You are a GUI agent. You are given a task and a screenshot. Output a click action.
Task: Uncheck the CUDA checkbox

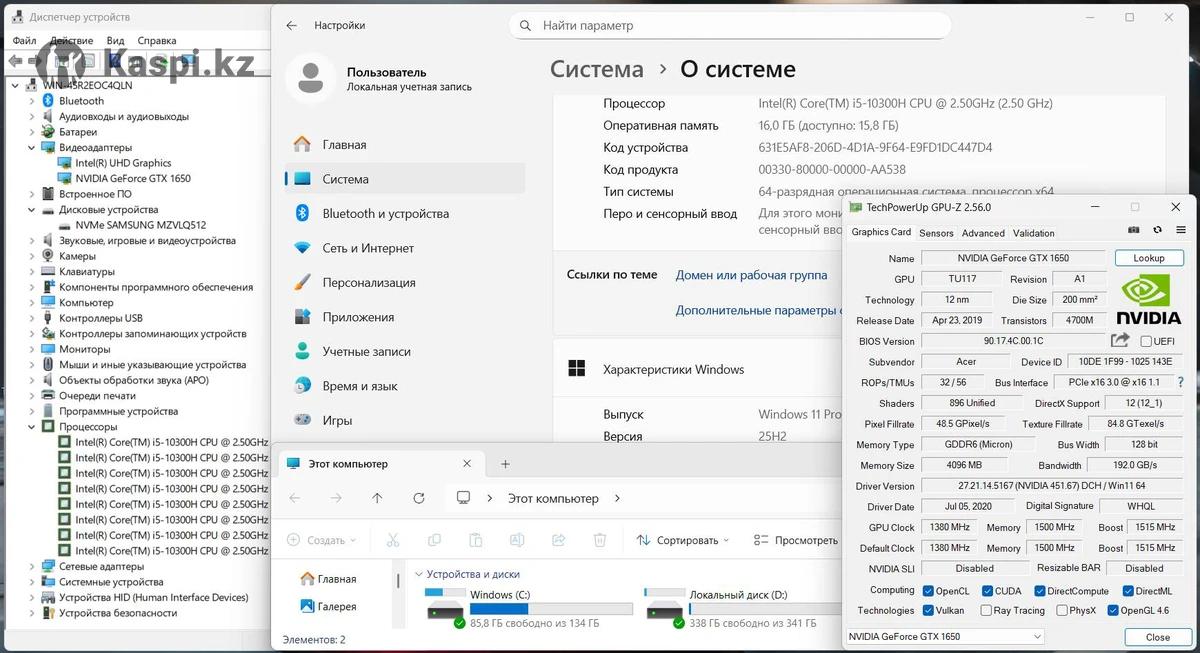(988, 591)
